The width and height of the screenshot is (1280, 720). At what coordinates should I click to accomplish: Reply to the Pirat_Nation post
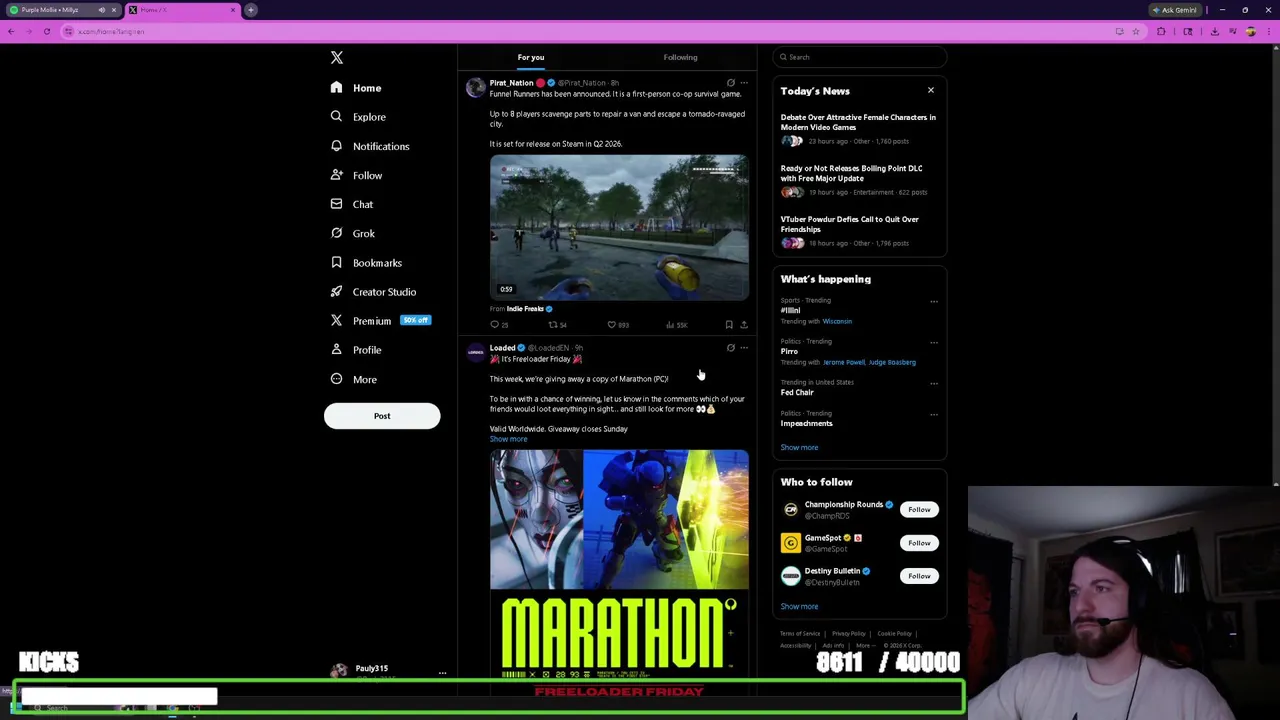(x=498, y=325)
